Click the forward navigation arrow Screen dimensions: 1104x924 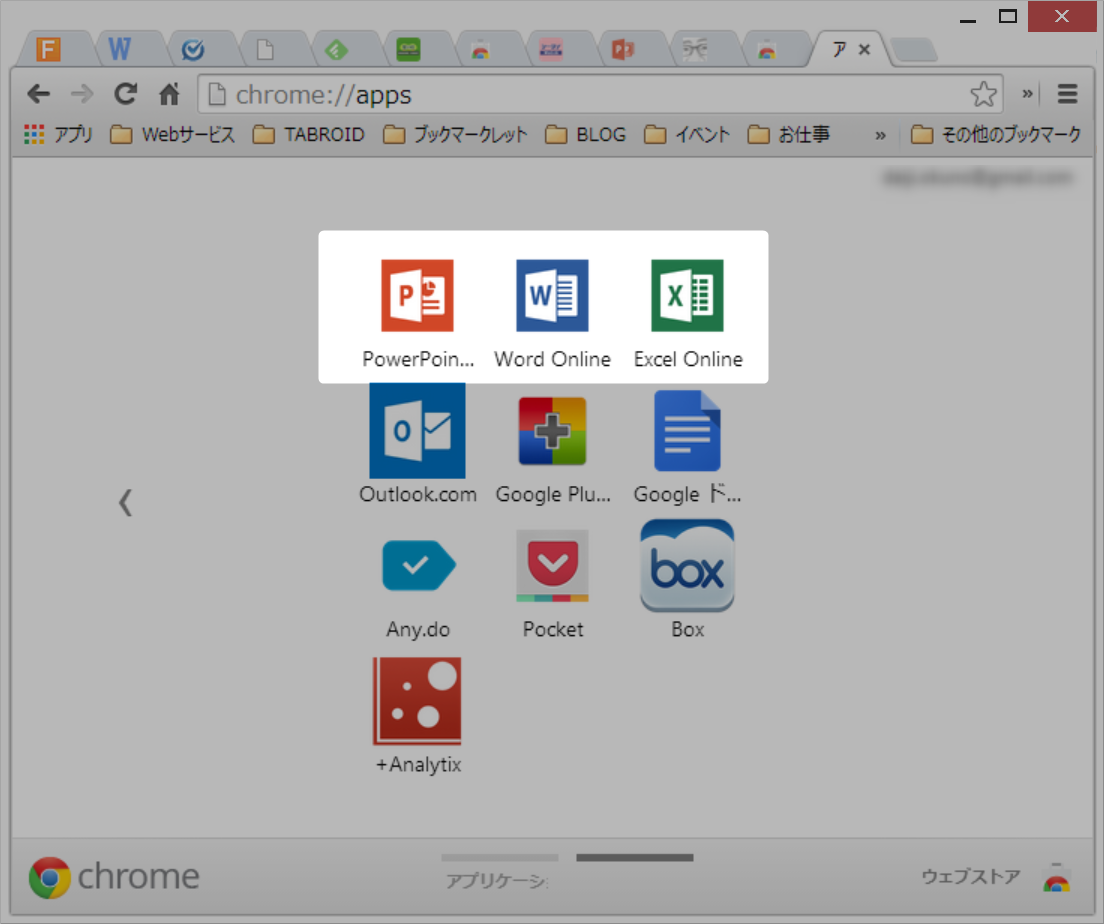[82, 94]
